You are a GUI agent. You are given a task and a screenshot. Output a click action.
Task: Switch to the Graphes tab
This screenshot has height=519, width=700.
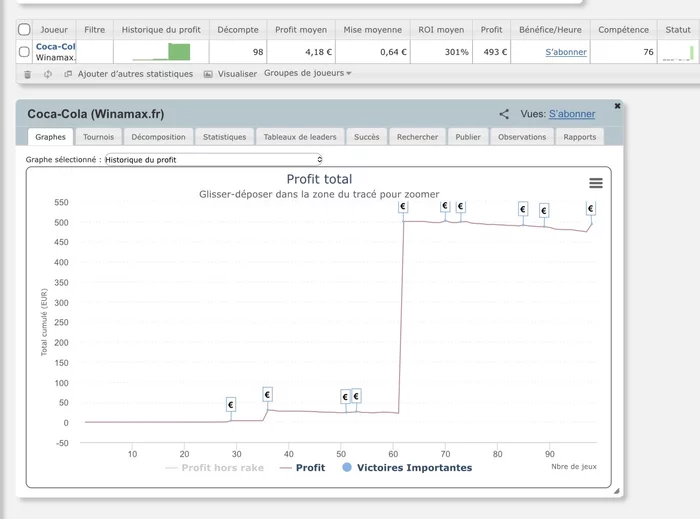coord(50,137)
